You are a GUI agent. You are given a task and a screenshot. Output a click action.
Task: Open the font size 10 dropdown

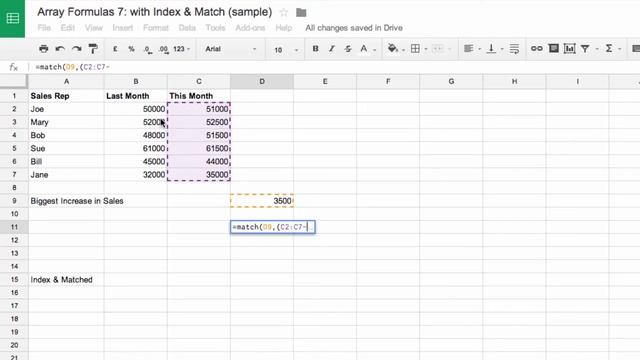pyautogui.click(x=286, y=49)
